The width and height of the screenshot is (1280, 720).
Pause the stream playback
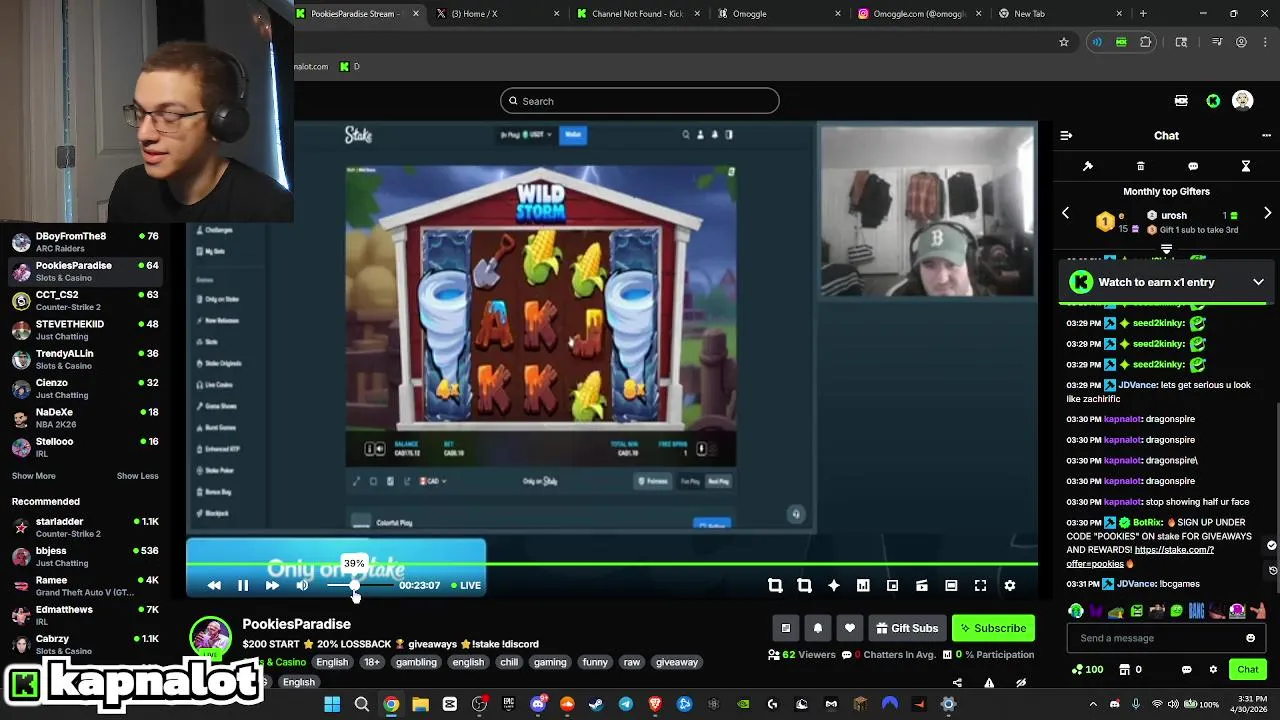[243, 586]
